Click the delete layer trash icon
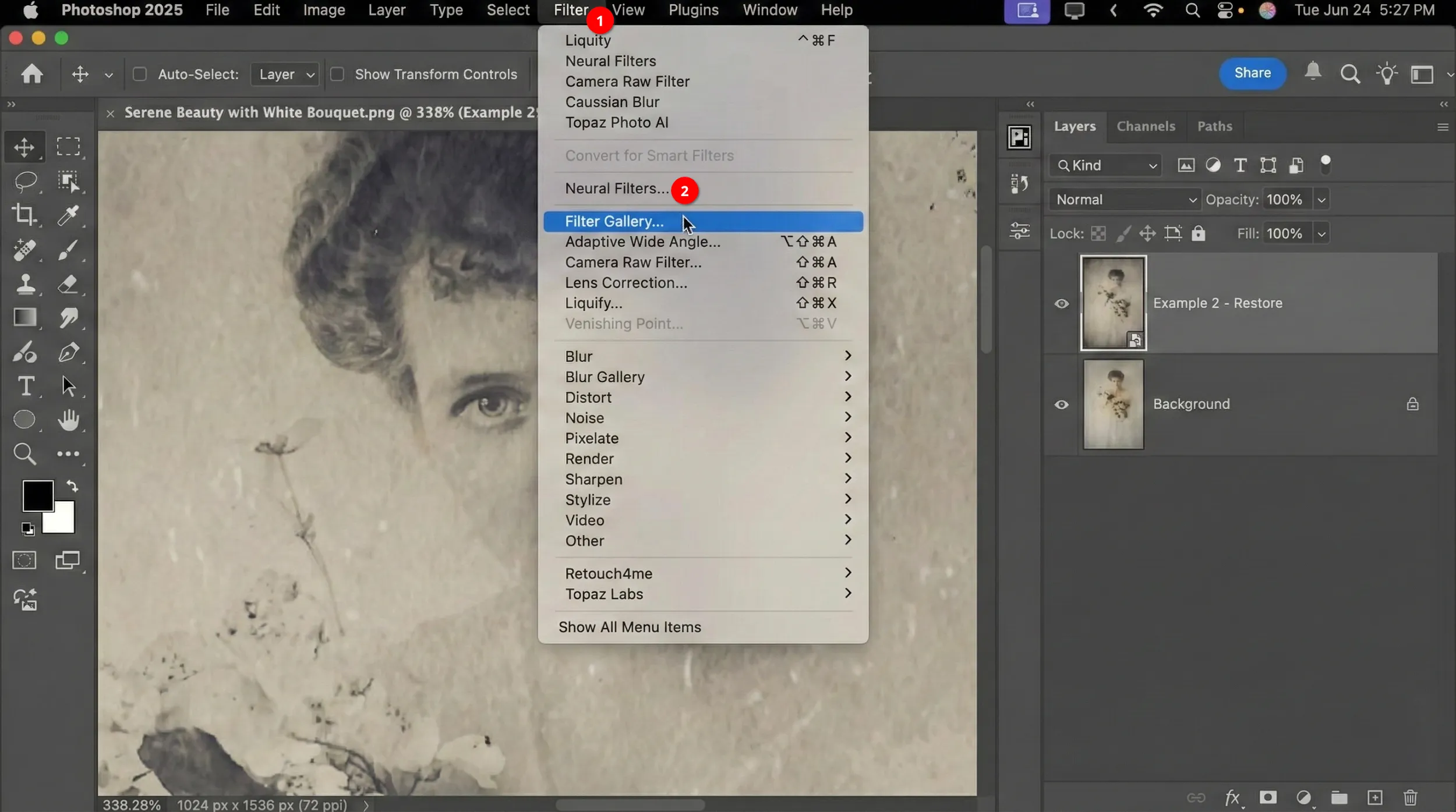Image resolution: width=1456 pixels, height=812 pixels. pos(1410,797)
